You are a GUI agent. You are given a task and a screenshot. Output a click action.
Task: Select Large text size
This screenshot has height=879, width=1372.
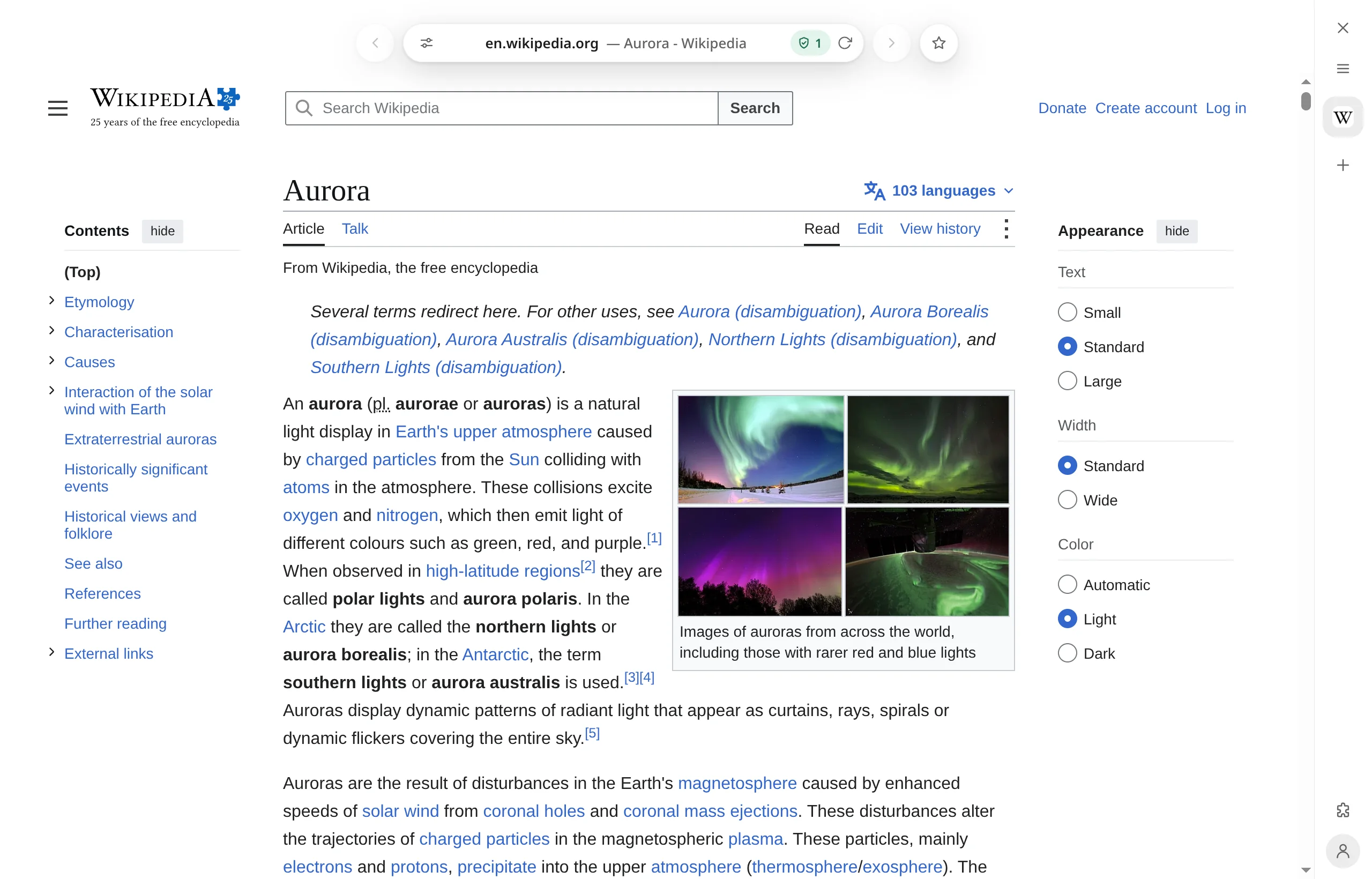point(1067,381)
